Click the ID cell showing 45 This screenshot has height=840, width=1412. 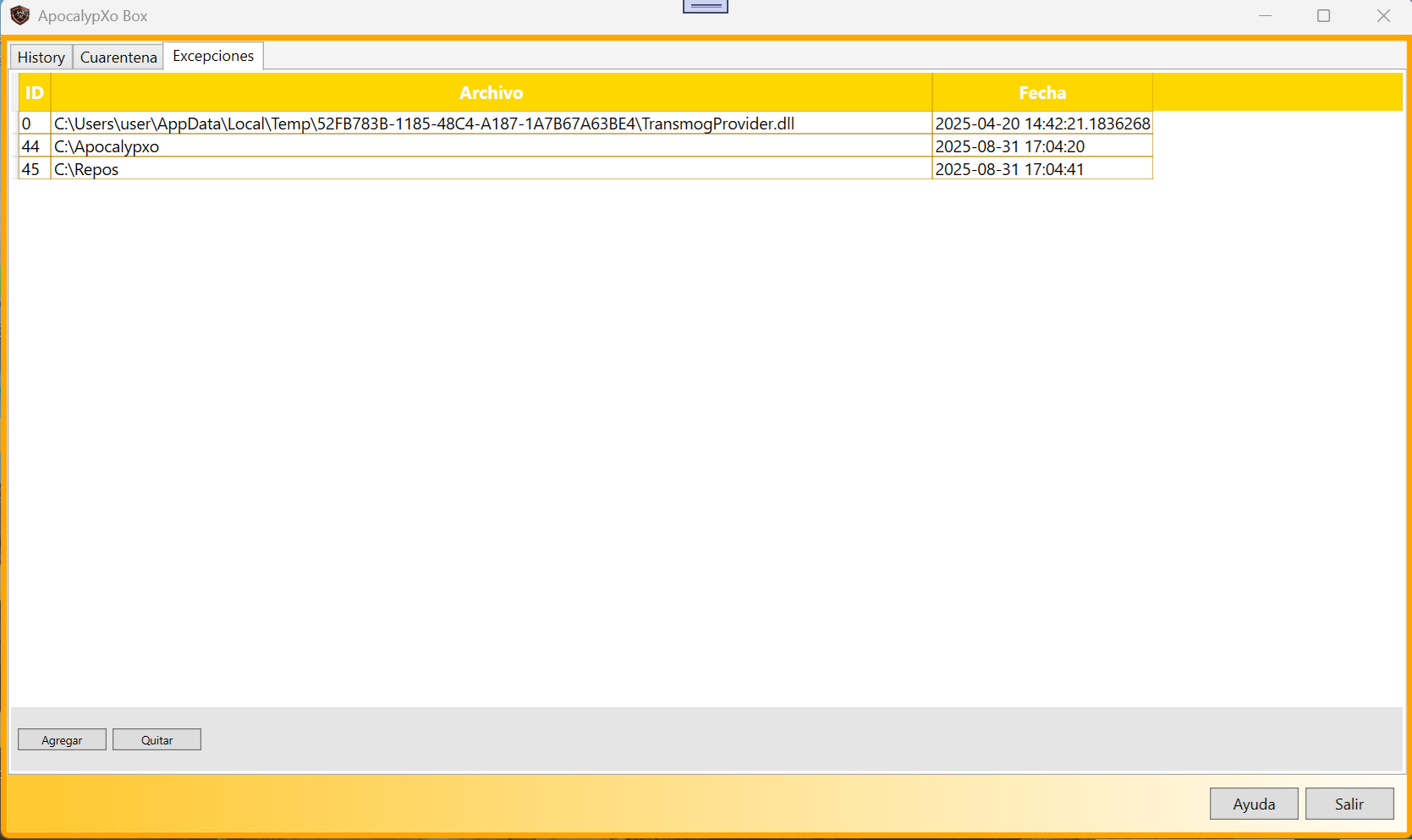pos(31,170)
